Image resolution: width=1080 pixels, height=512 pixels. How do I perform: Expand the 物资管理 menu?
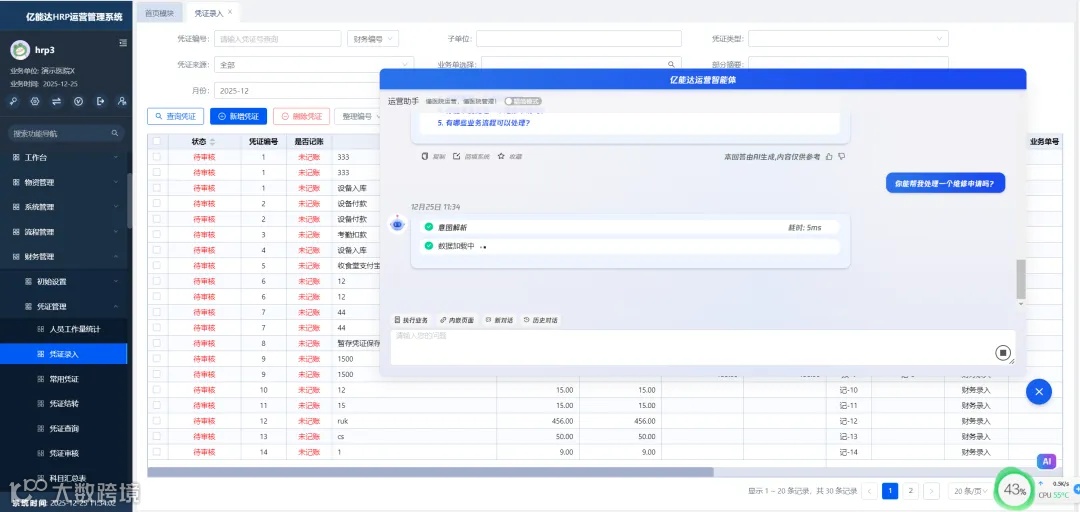[64, 183]
